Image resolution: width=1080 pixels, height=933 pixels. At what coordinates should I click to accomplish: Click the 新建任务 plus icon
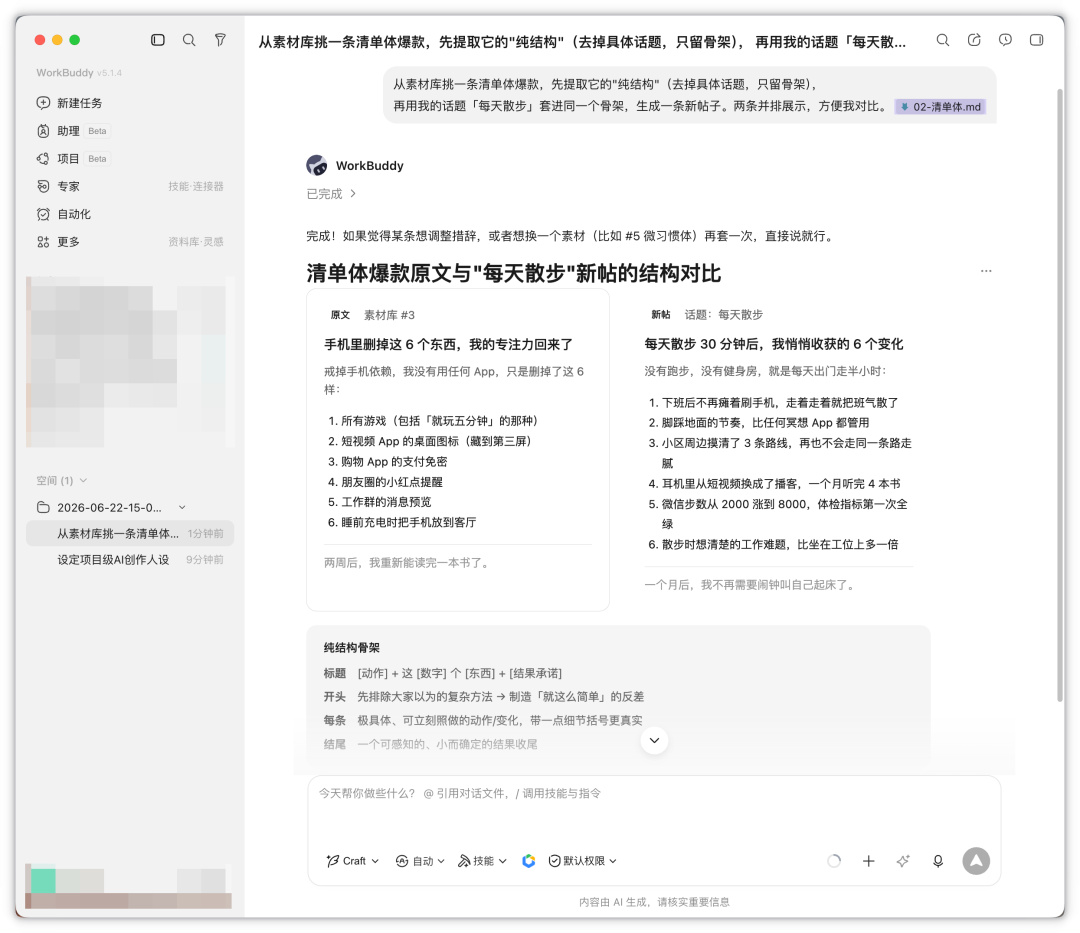43,103
